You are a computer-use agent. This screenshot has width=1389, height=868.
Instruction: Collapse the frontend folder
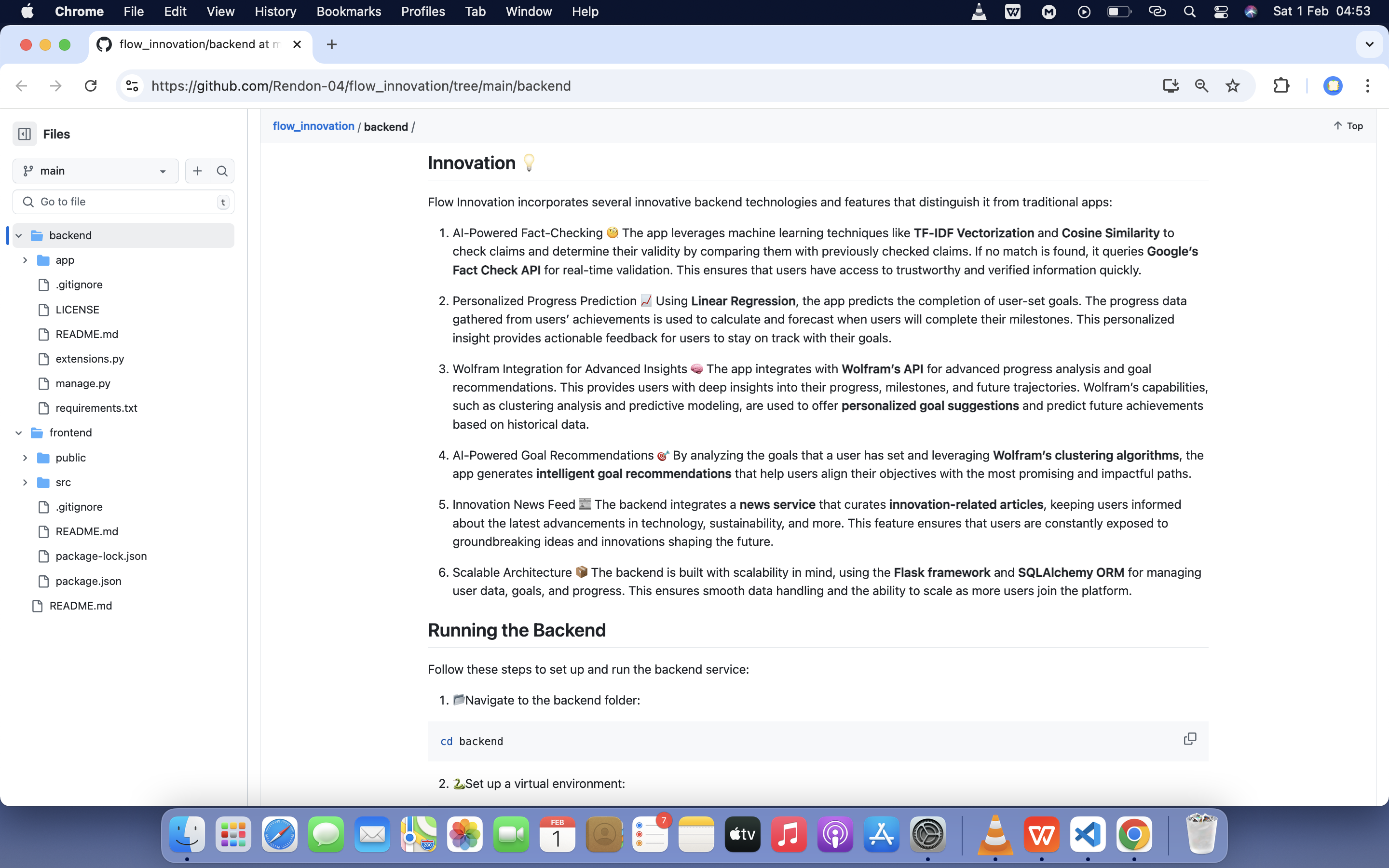coord(18,433)
